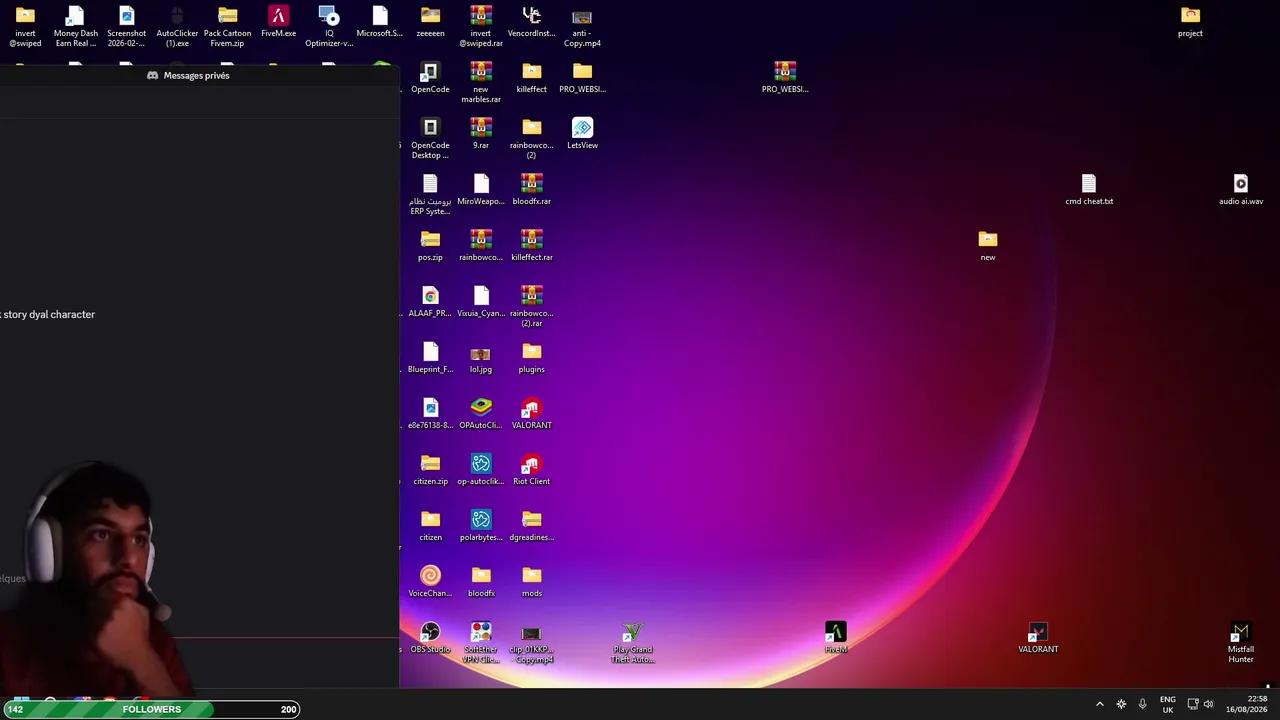This screenshot has height=720, width=1280.
Task: Select the pos.zip archive
Action: pyautogui.click(x=430, y=246)
